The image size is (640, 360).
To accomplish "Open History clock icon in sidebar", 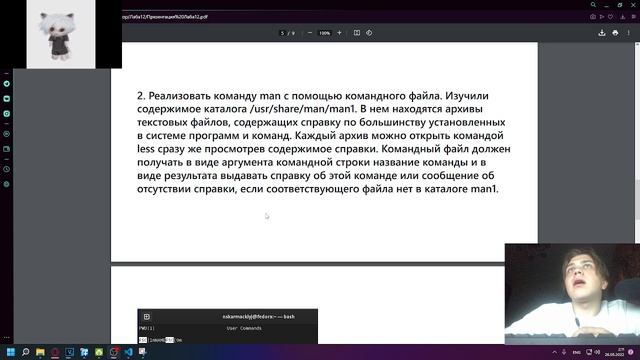I will click(7, 169).
